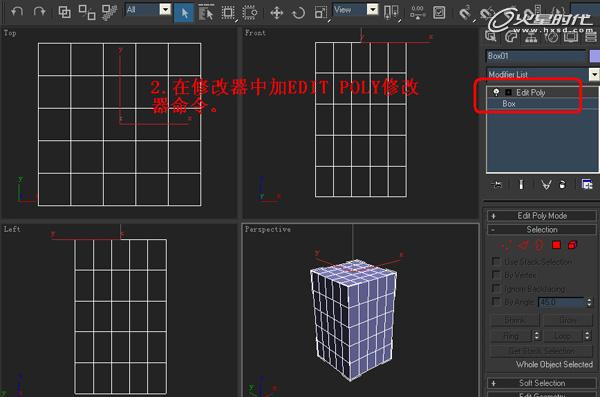Click the Loop button
600x397 pixels.
(x=562, y=336)
